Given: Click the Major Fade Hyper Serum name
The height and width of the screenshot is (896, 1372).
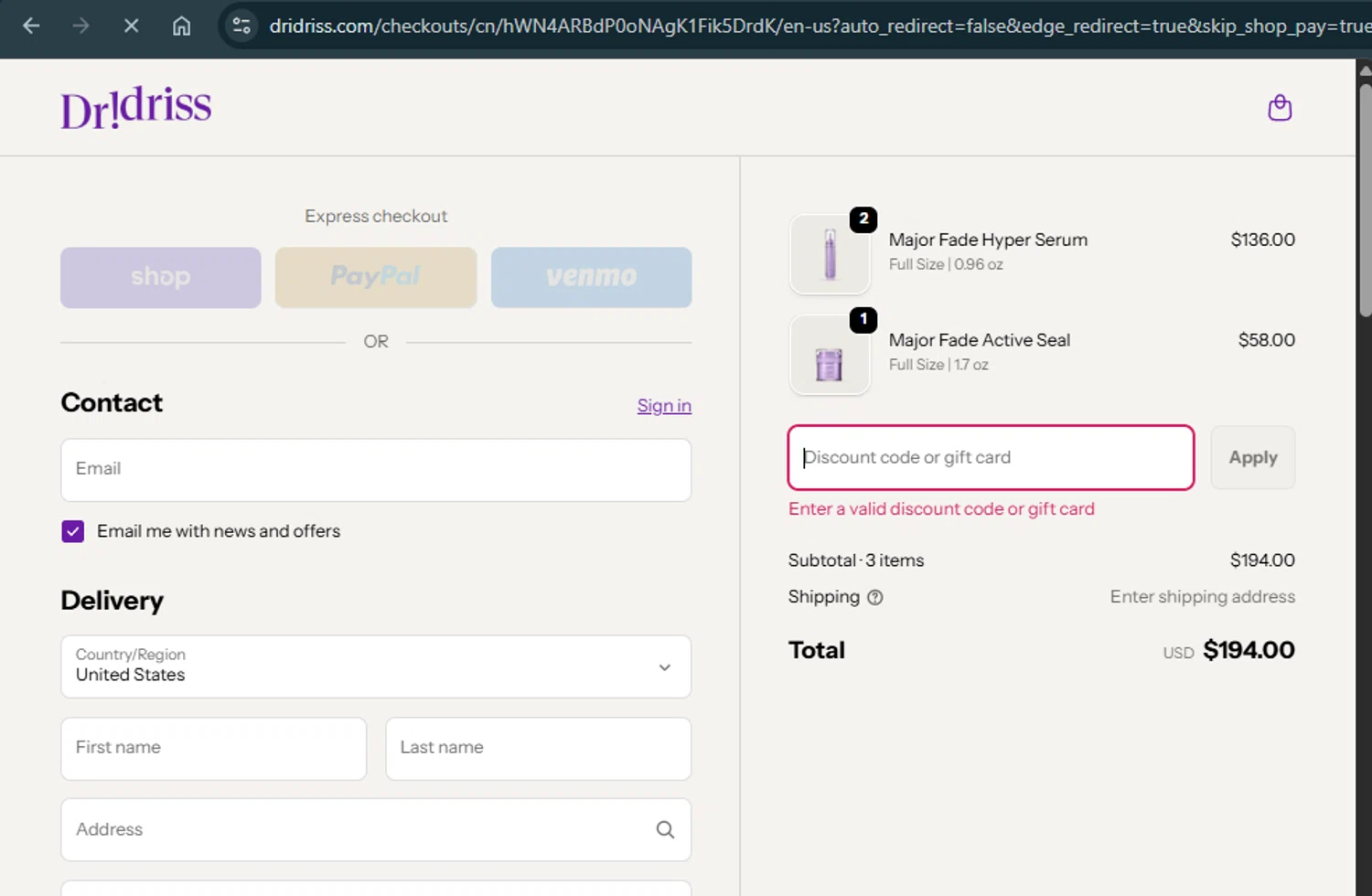Looking at the screenshot, I should point(988,240).
